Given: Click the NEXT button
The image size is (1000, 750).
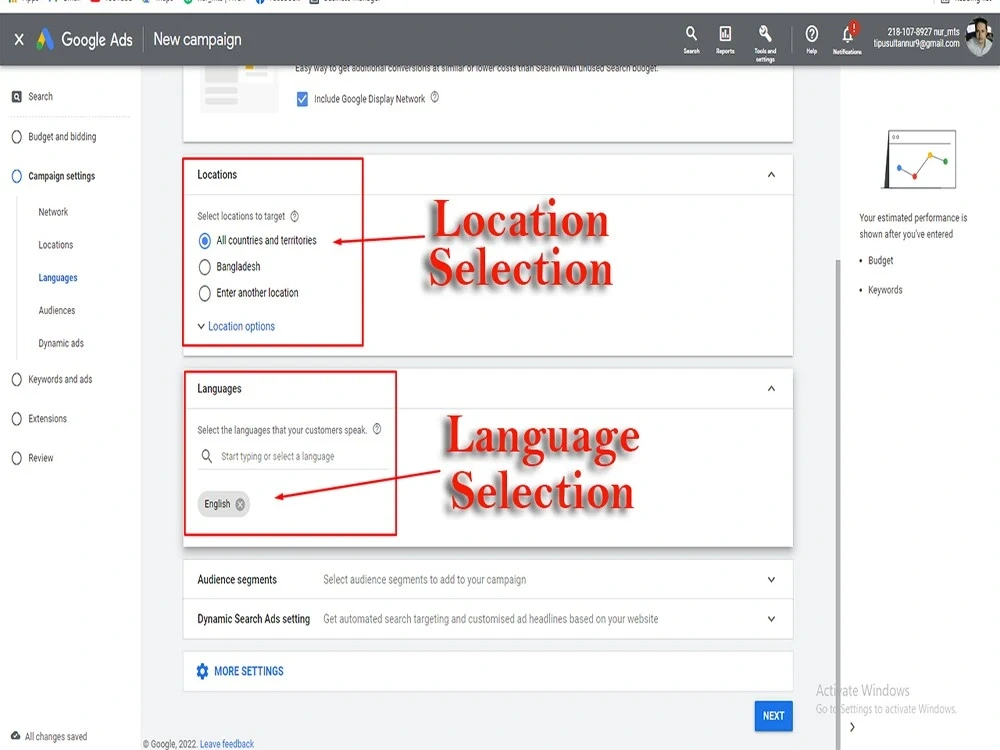Looking at the screenshot, I should (774, 716).
